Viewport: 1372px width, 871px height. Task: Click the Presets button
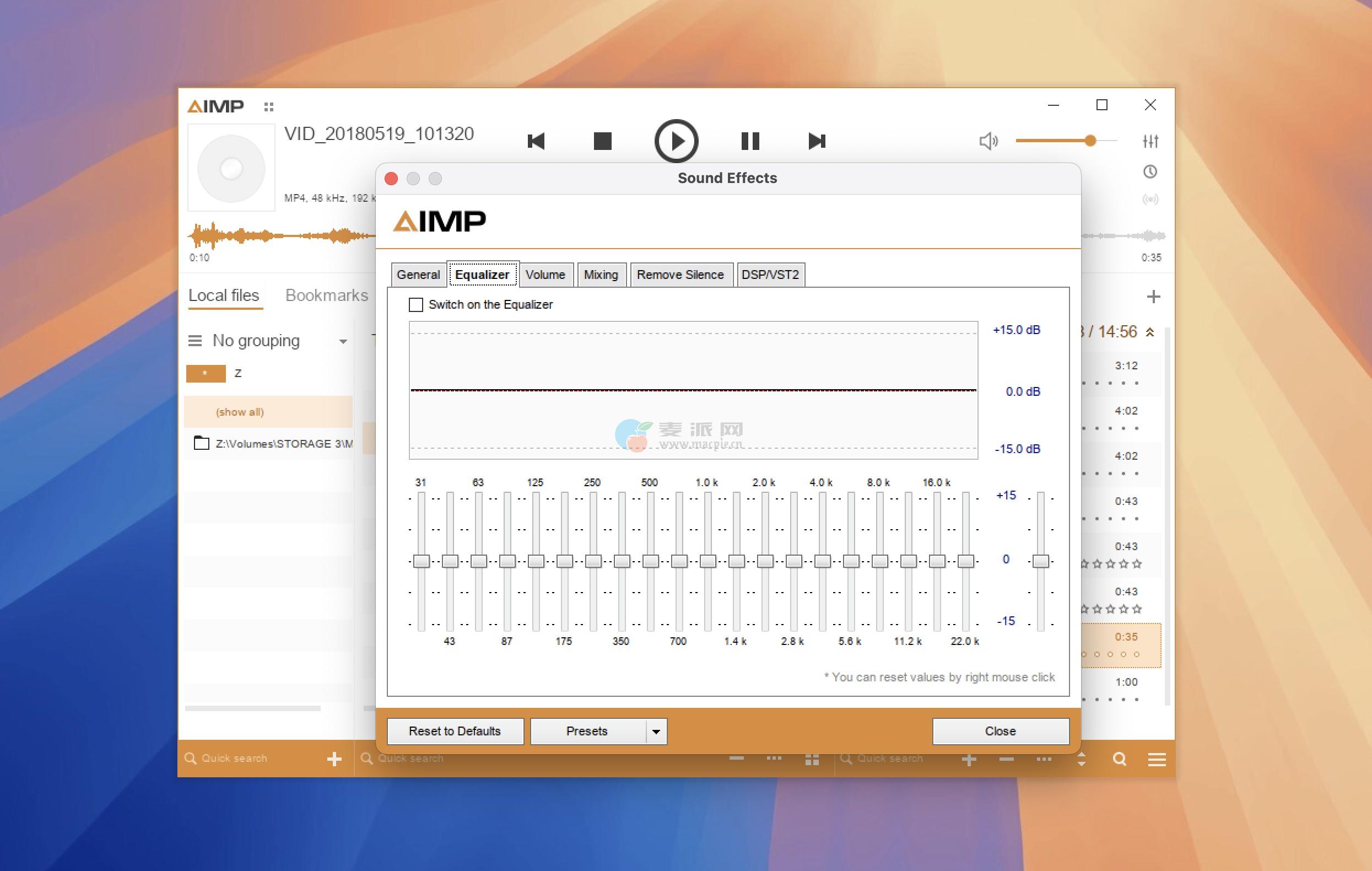click(587, 731)
